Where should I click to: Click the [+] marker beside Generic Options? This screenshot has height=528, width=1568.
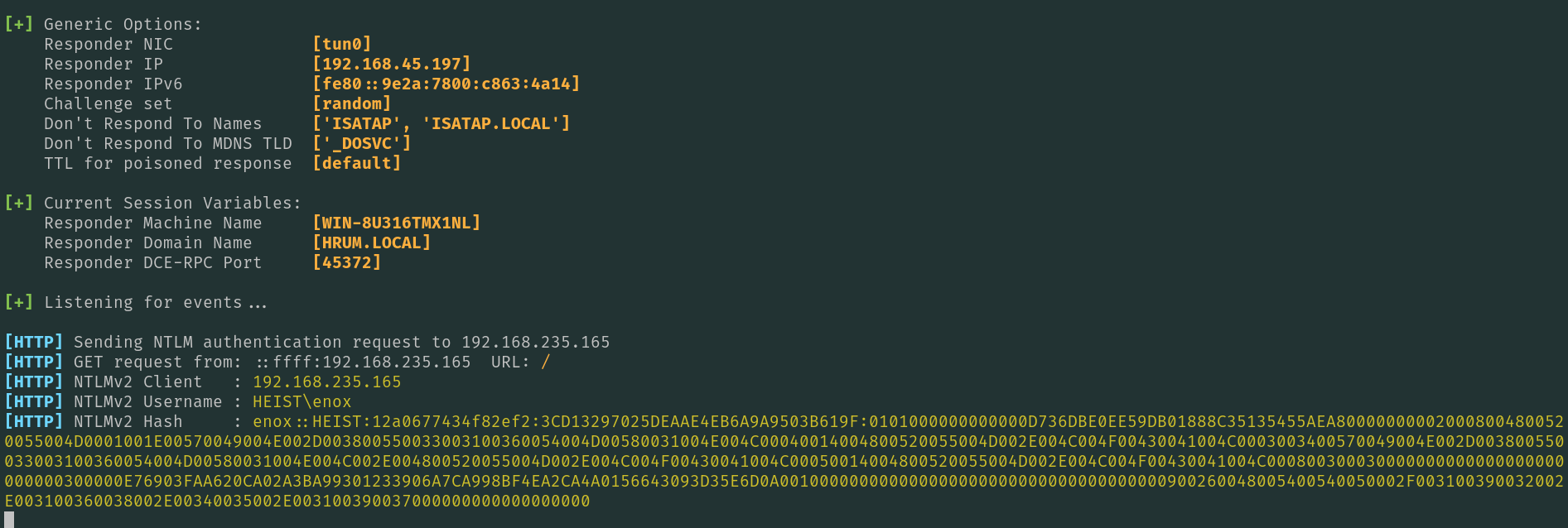pos(19,24)
